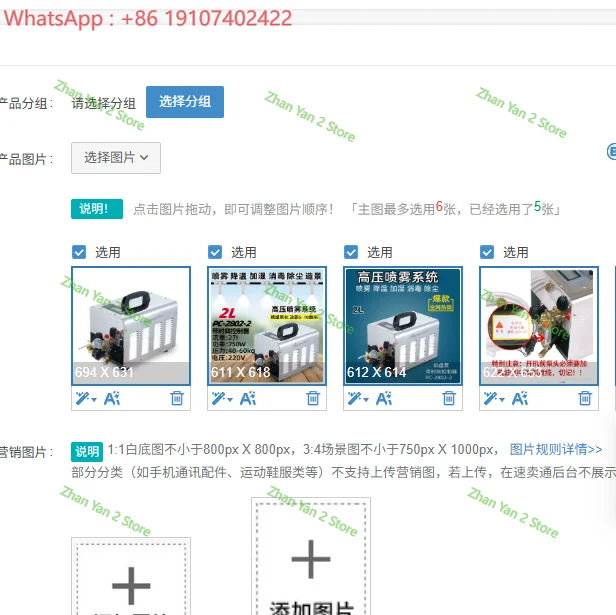Select the 高压喷雾系统 blue product thumbnail
Screen dimensions: 616x615
(403, 326)
